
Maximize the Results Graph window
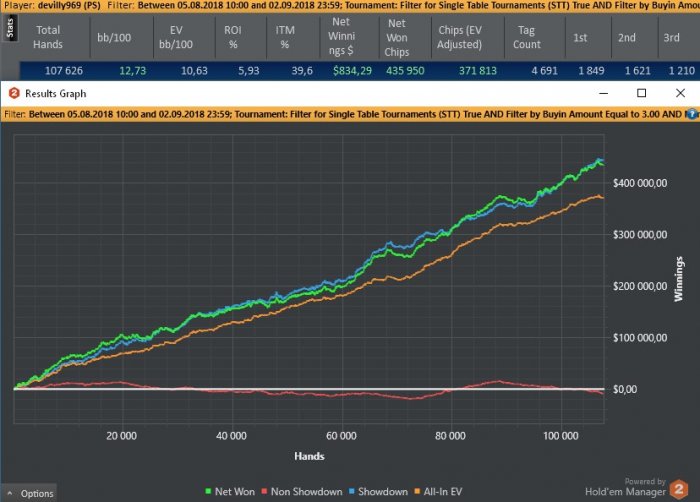[642, 93]
